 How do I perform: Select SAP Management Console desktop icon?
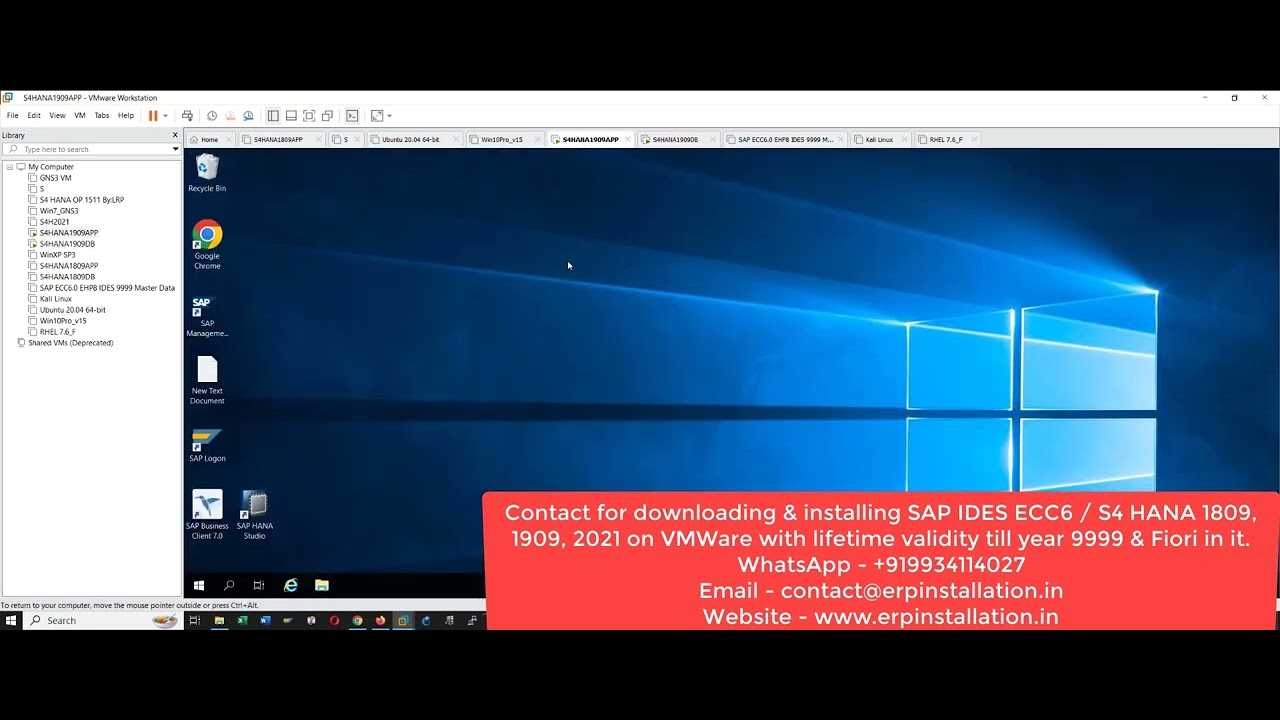[207, 316]
